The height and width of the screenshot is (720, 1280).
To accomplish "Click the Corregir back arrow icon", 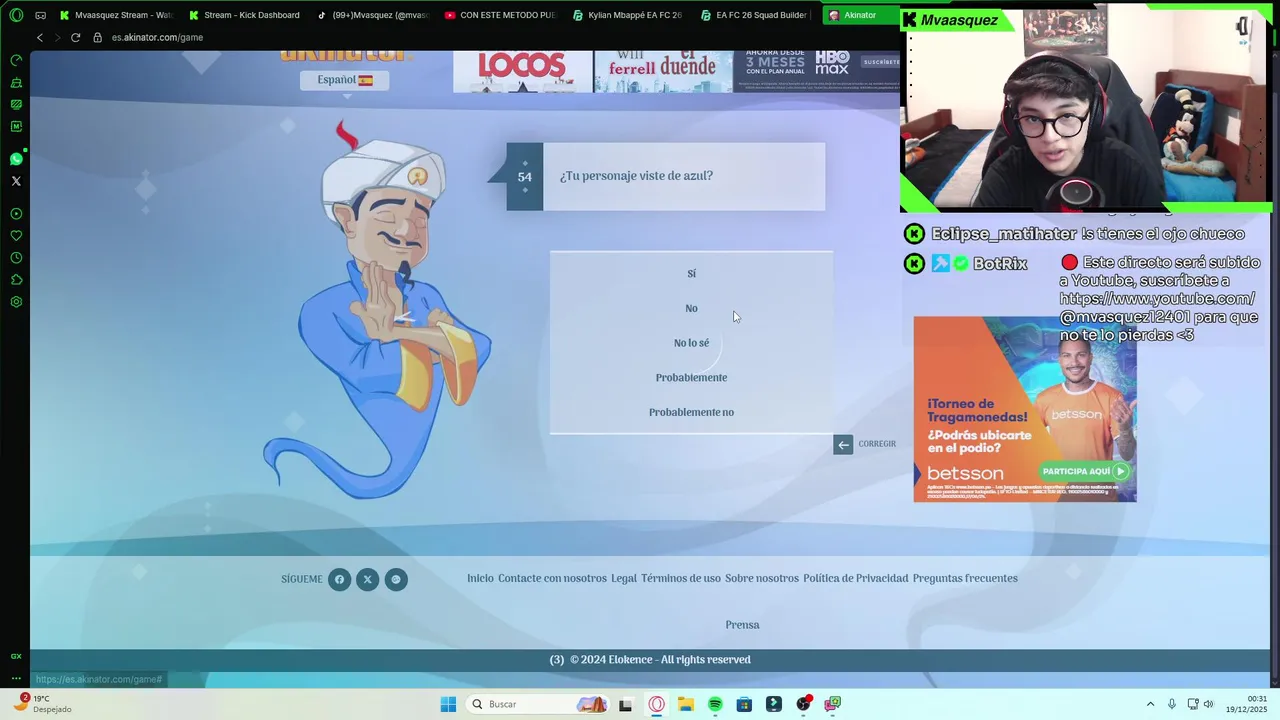I will pos(843,445).
